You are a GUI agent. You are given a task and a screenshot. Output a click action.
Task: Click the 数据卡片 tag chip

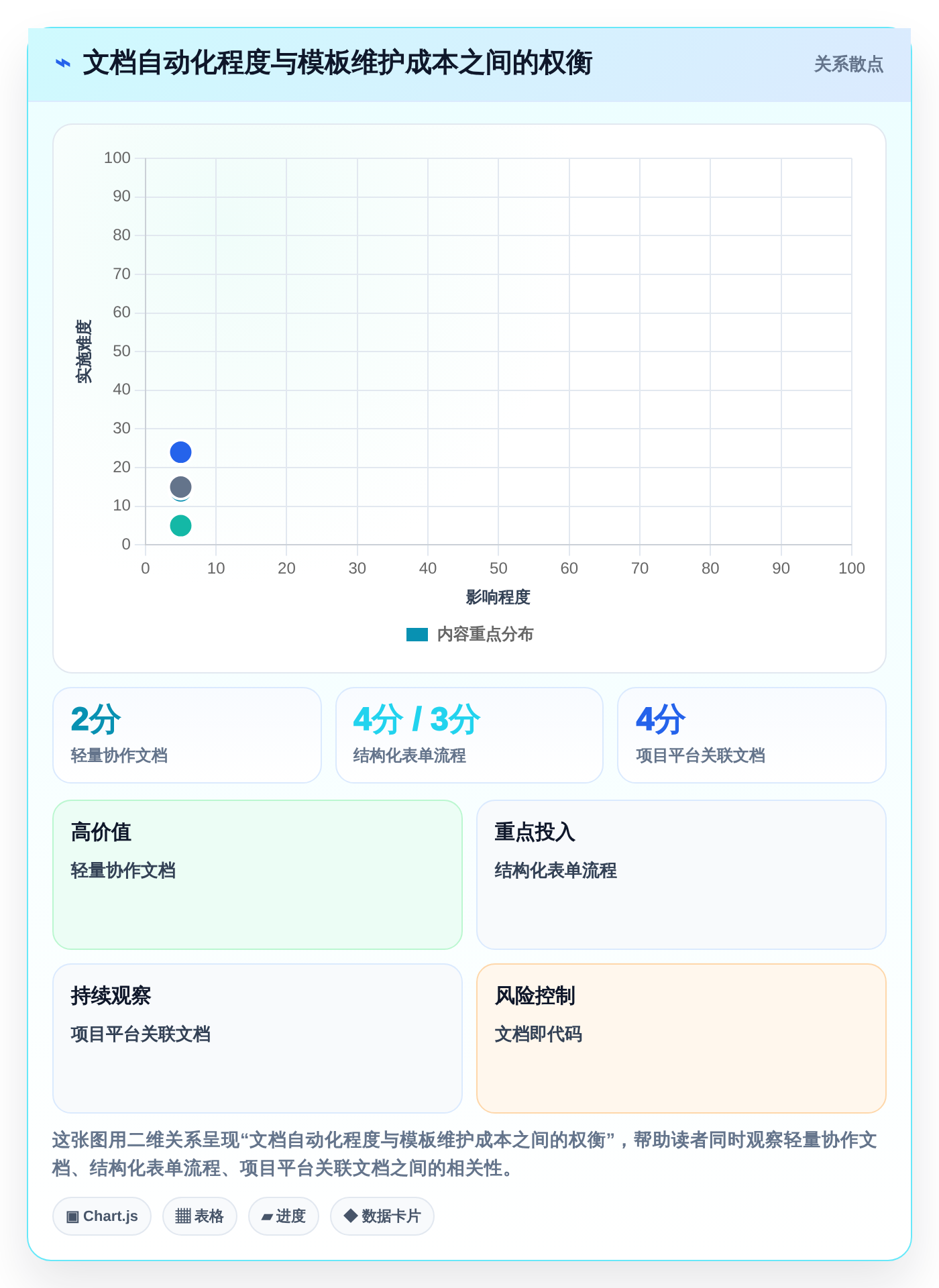tap(382, 1216)
